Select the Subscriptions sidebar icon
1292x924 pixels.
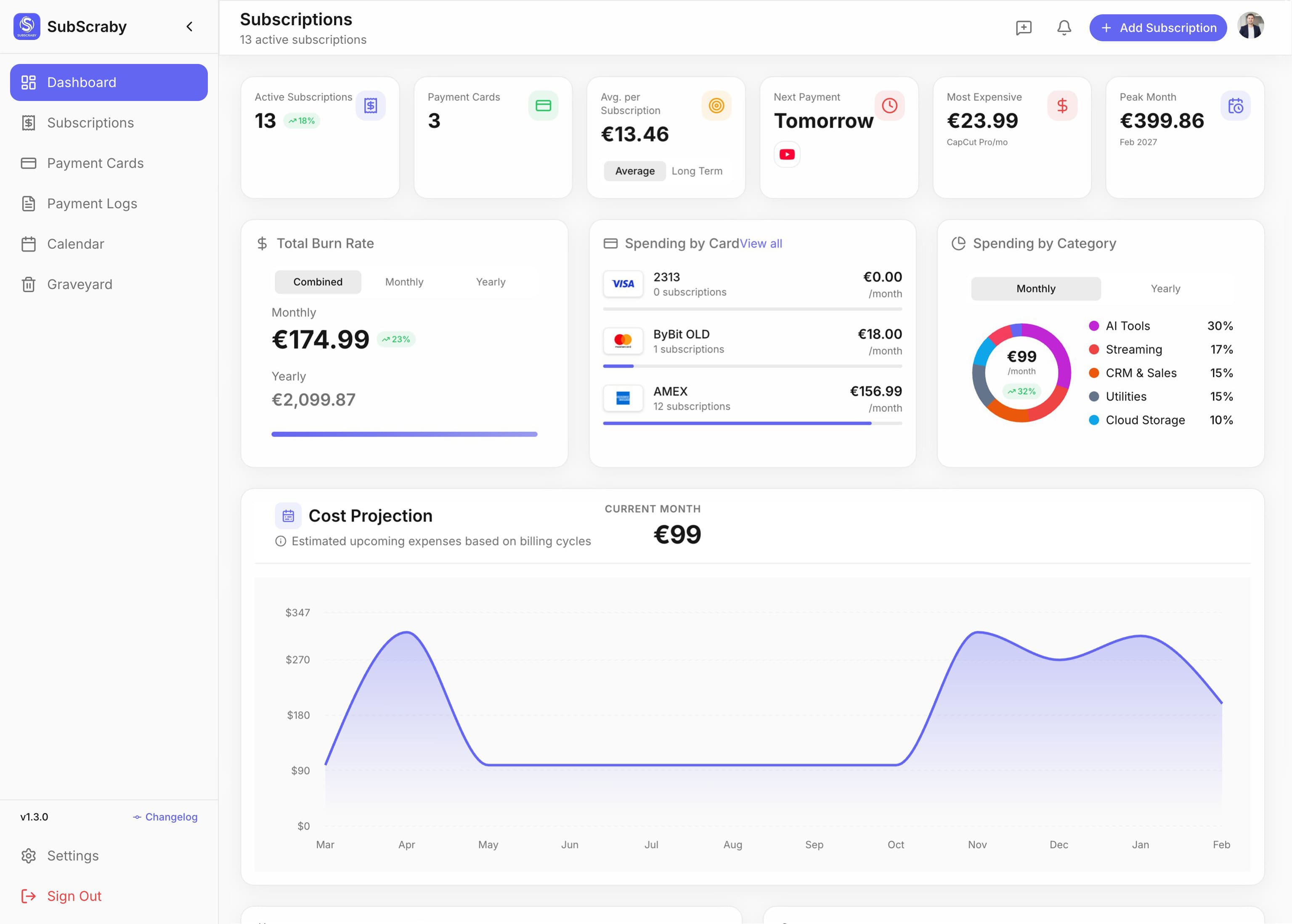[29, 122]
